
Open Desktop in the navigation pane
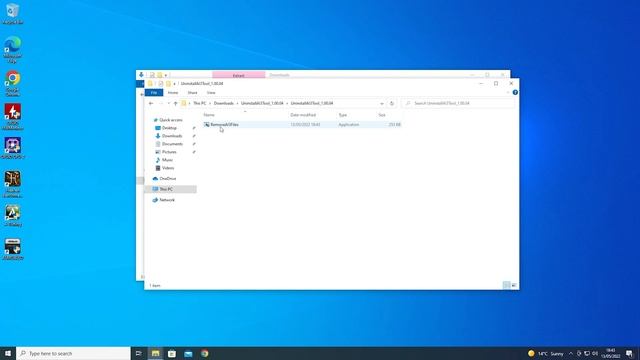[169, 128]
